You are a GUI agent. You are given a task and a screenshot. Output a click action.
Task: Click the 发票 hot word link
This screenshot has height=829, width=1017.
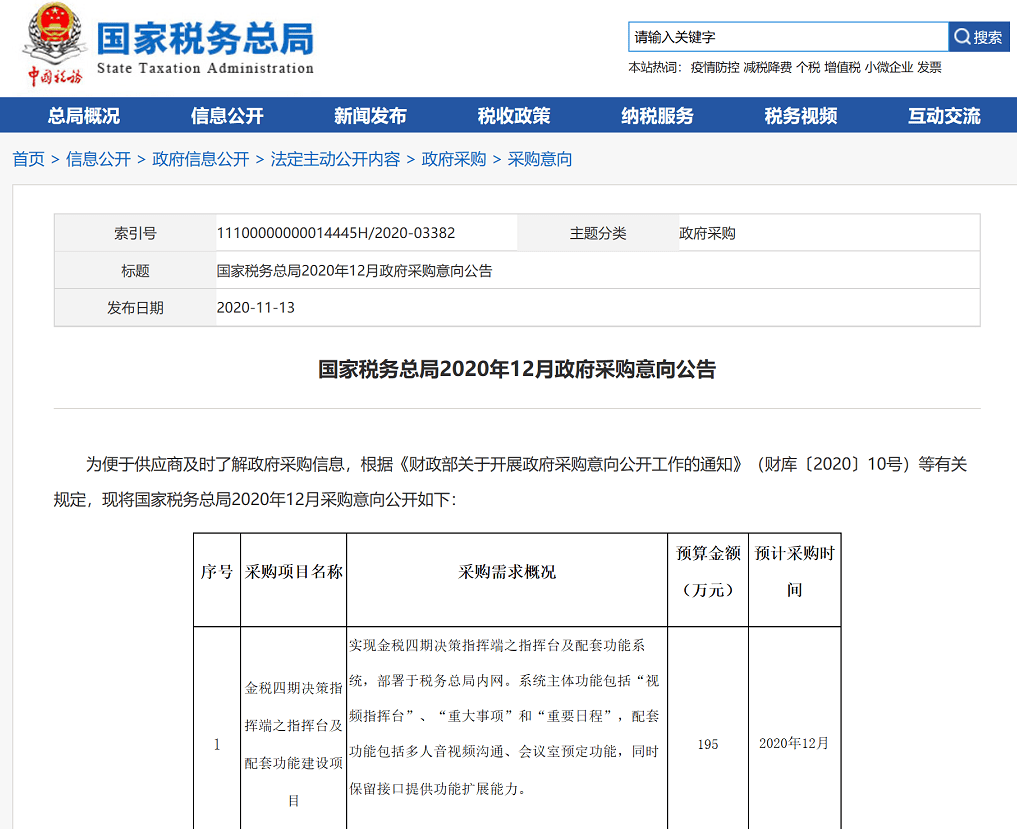point(929,68)
